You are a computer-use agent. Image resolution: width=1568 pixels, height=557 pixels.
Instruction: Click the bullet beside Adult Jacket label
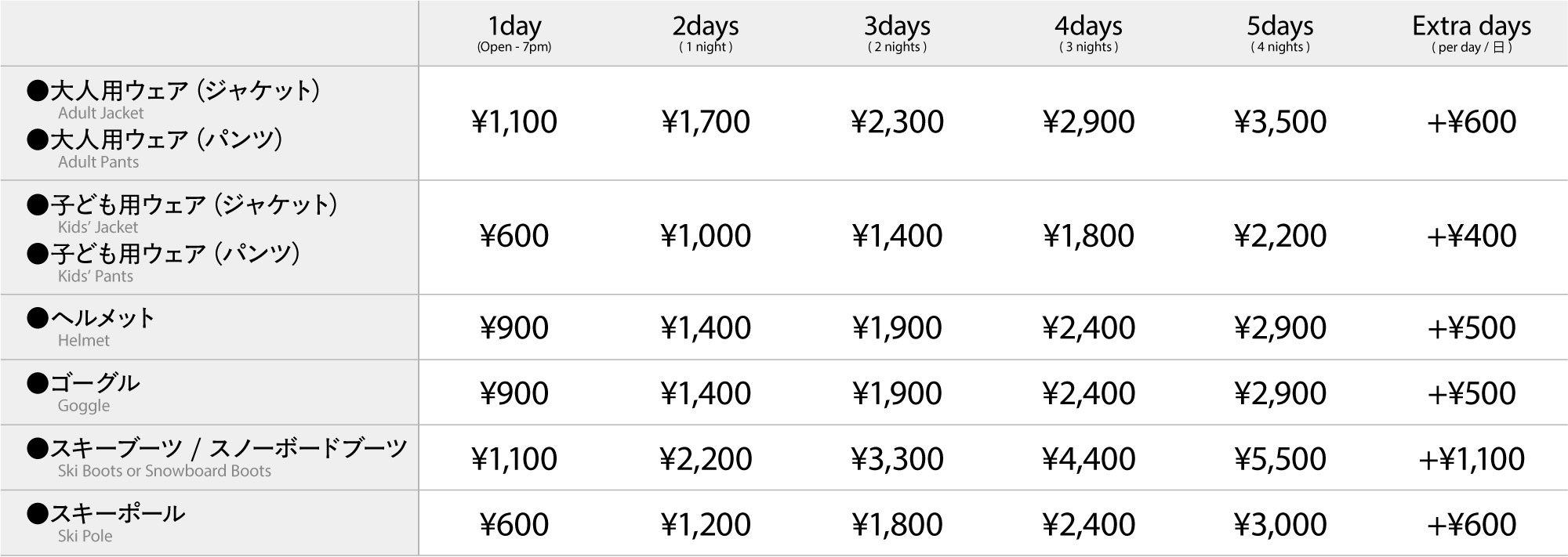tap(38, 91)
